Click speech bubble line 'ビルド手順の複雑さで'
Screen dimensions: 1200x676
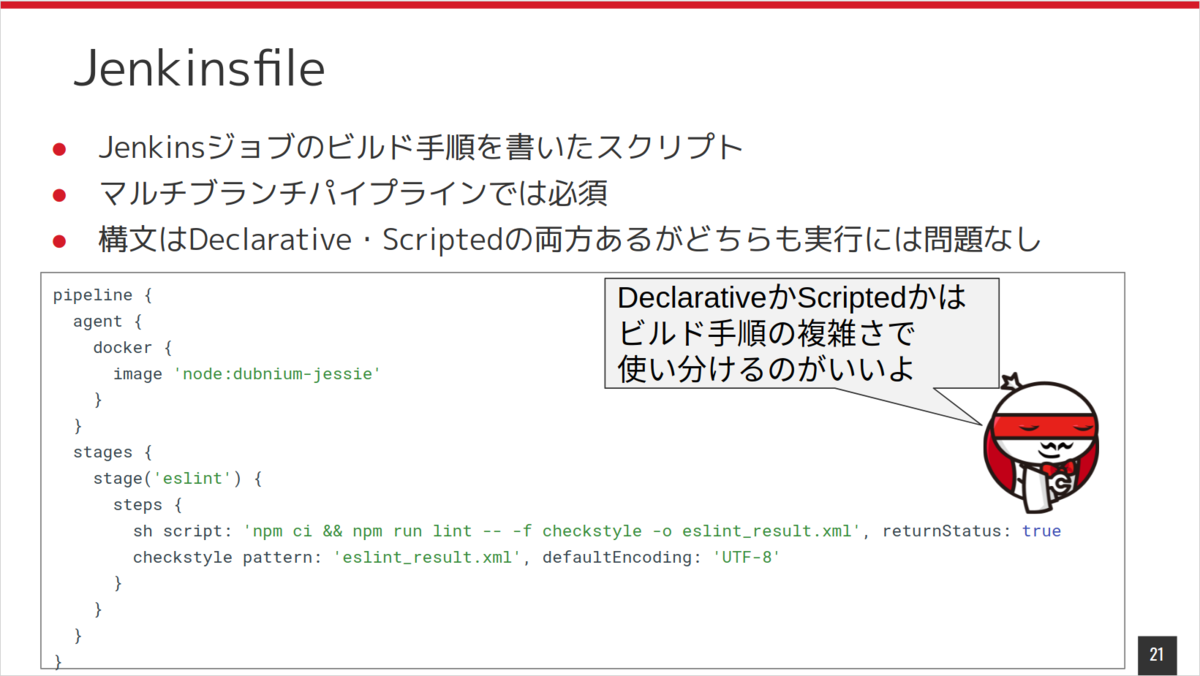pyautogui.click(x=768, y=333)
